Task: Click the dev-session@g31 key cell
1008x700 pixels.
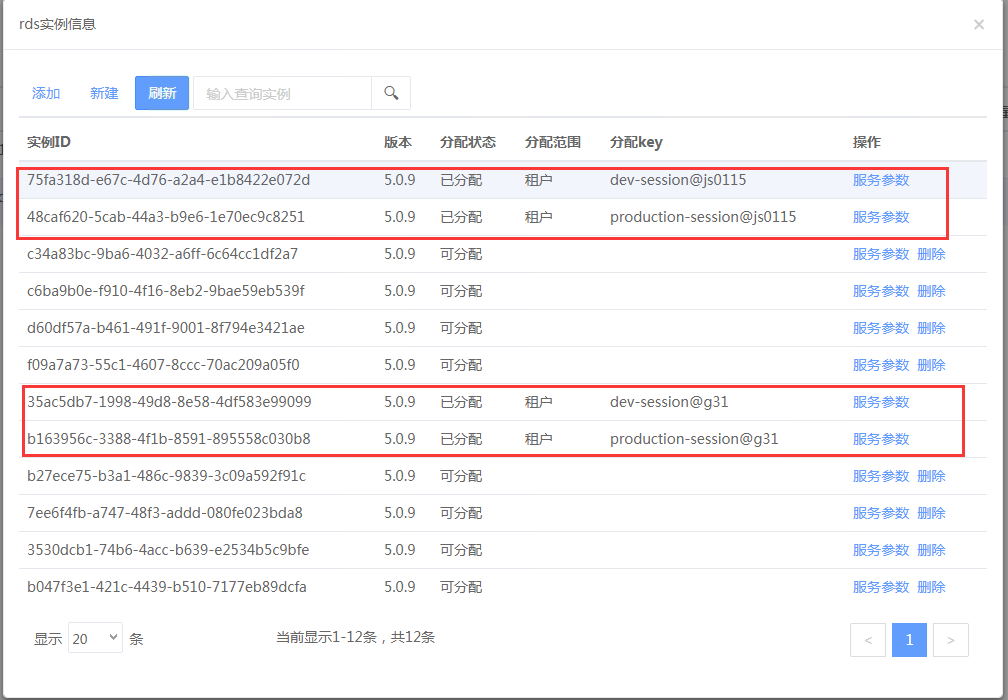Action: pyautogui.click(x=669, y=402)
